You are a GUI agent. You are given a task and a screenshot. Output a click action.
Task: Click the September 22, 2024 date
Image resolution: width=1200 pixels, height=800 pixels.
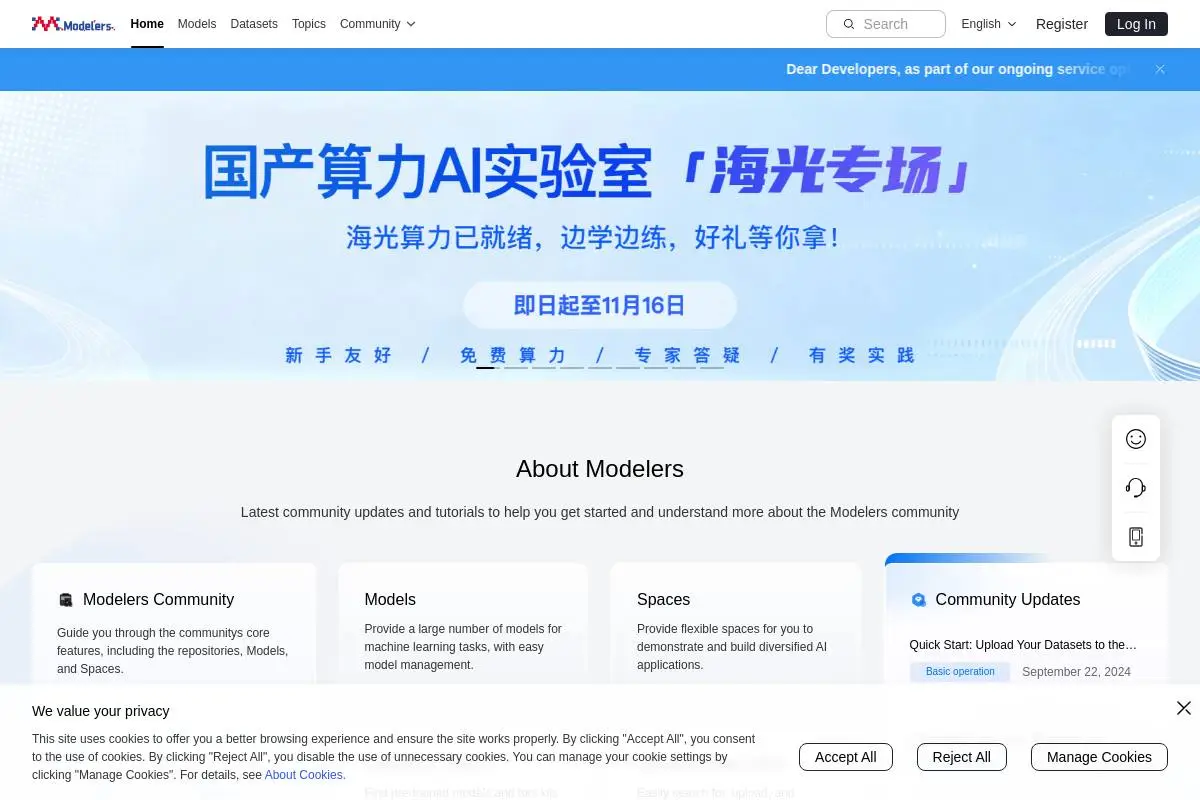[1076, 672]
